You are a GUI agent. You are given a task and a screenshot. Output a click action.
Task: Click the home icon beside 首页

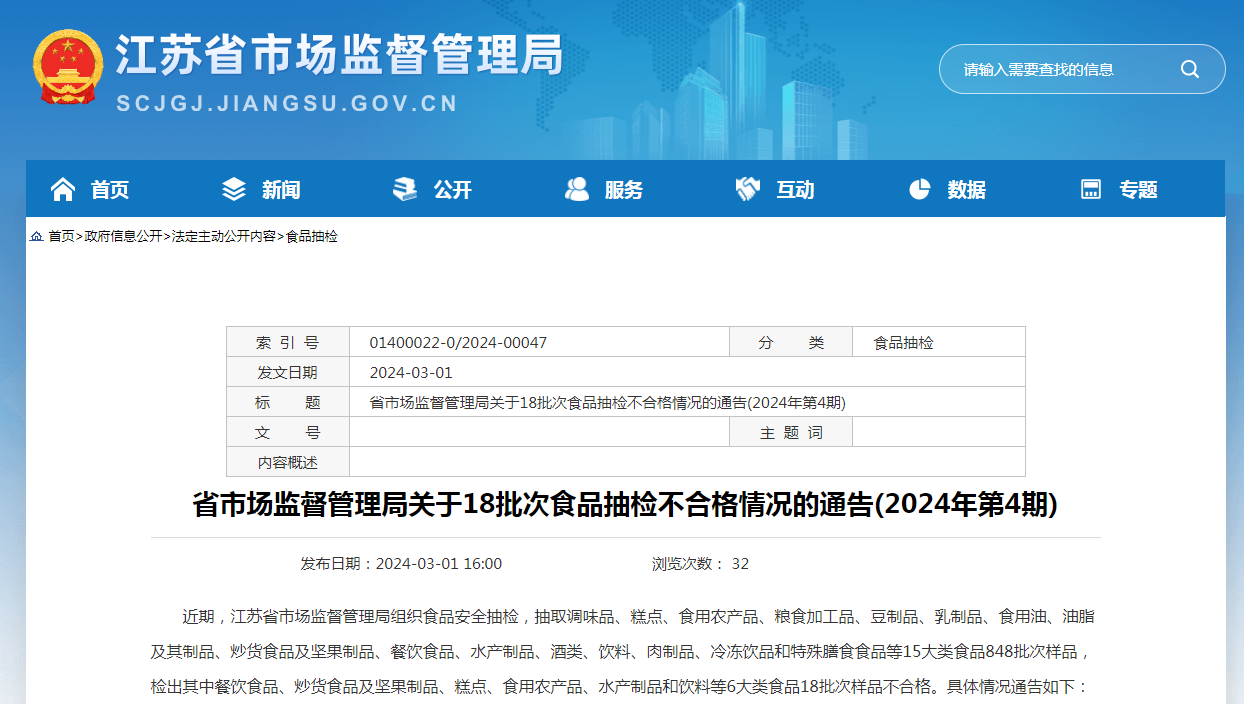coord(63,189)
